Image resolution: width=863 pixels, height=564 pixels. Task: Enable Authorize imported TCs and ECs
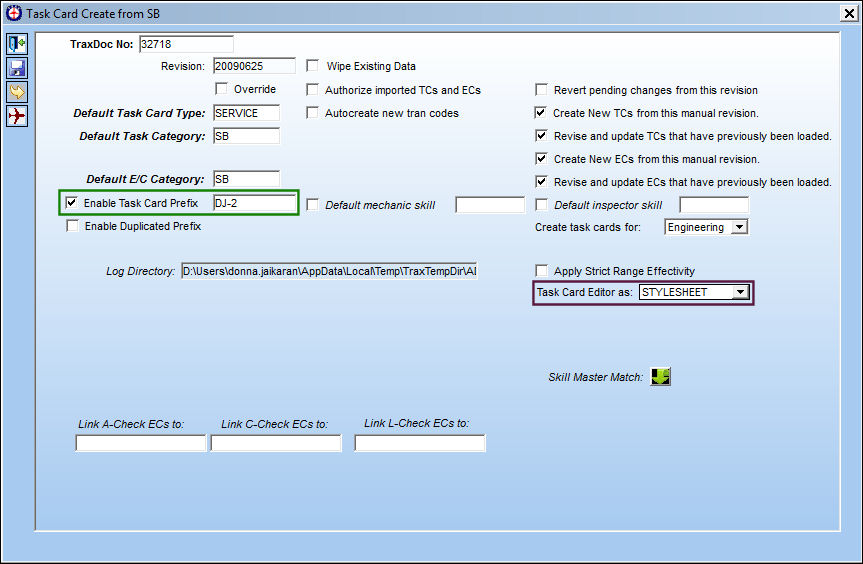point(313,90)
